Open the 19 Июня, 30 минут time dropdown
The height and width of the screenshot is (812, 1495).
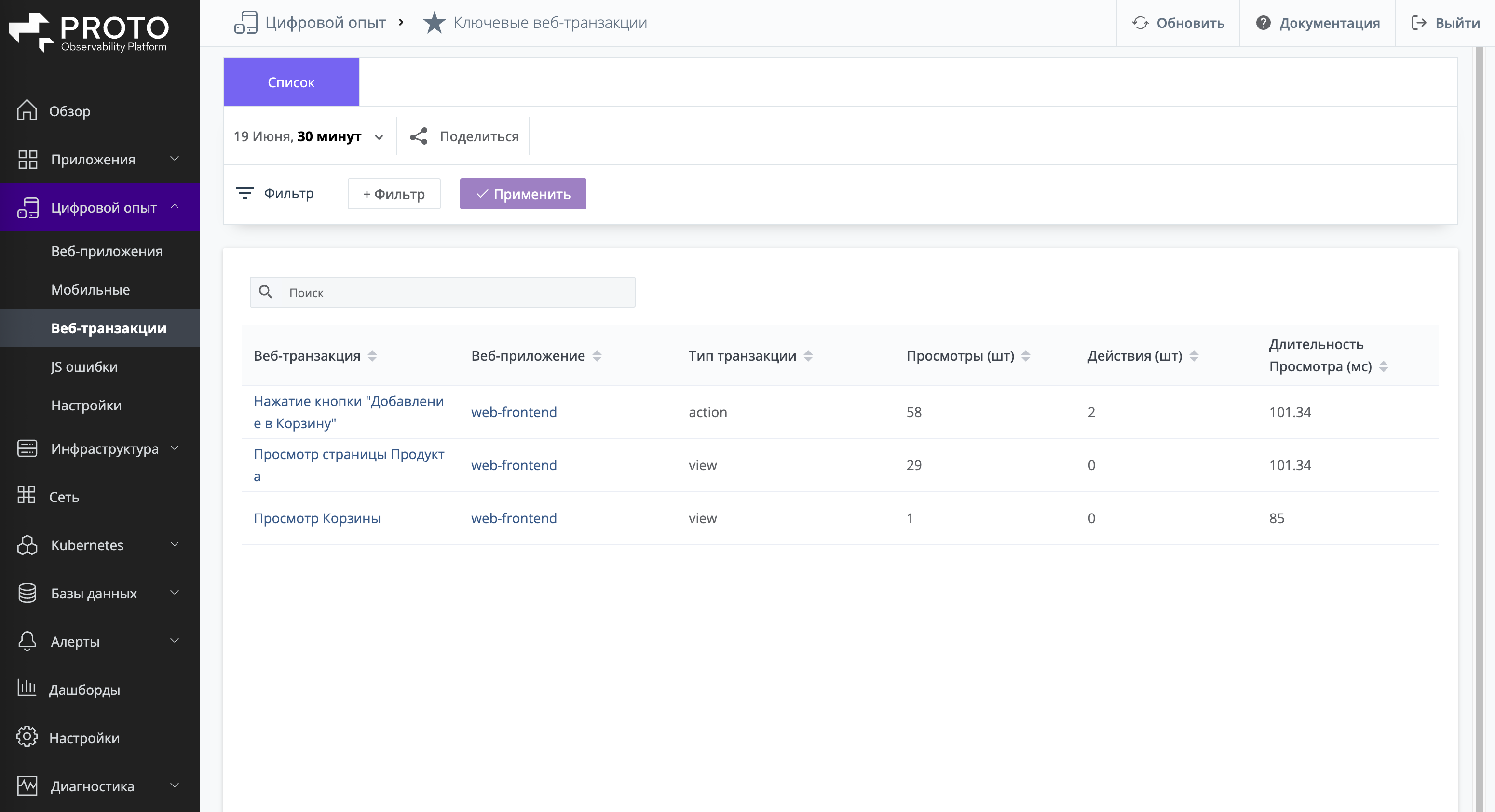click(308, 136)
